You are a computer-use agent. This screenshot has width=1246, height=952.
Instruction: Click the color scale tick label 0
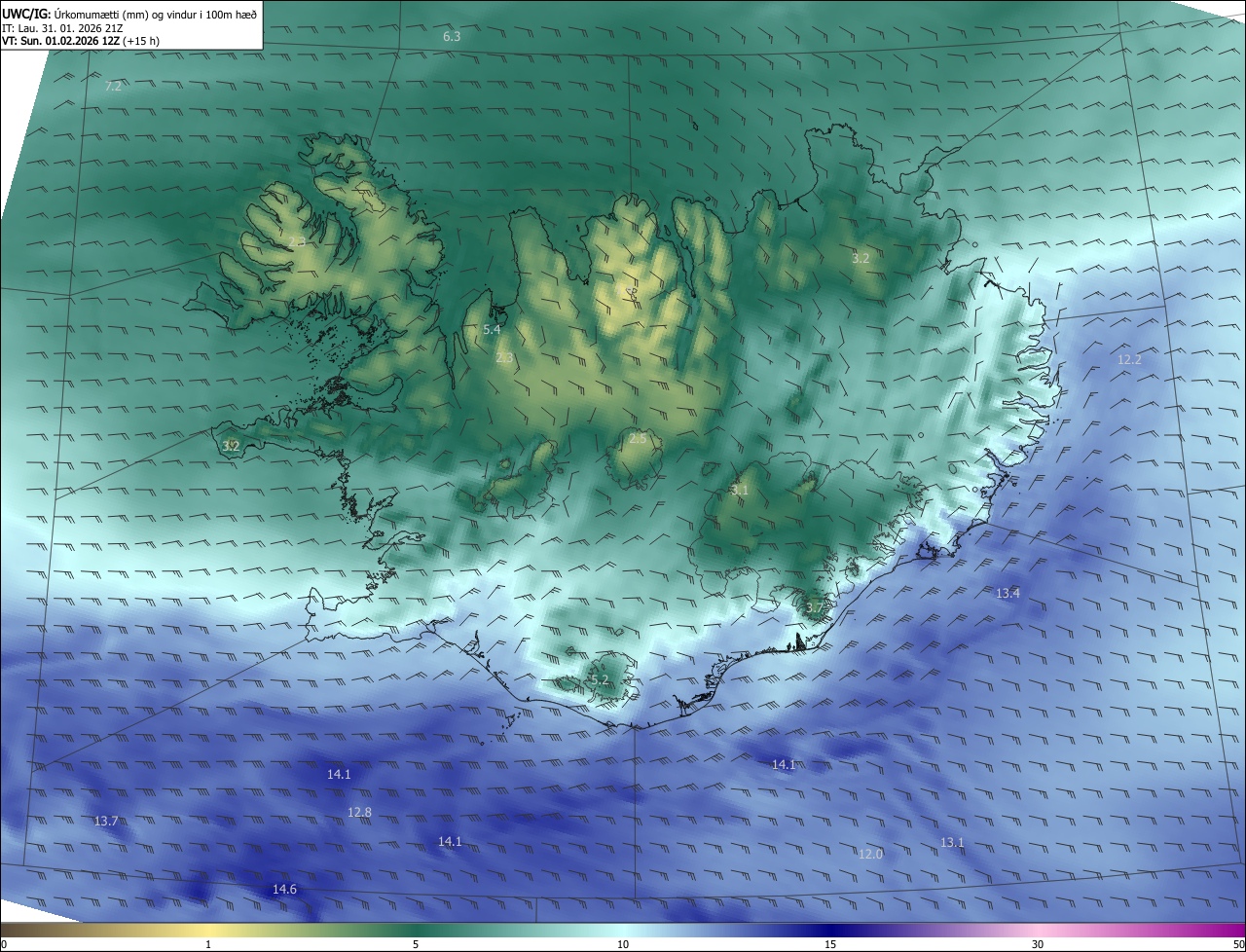click(4, 944)
